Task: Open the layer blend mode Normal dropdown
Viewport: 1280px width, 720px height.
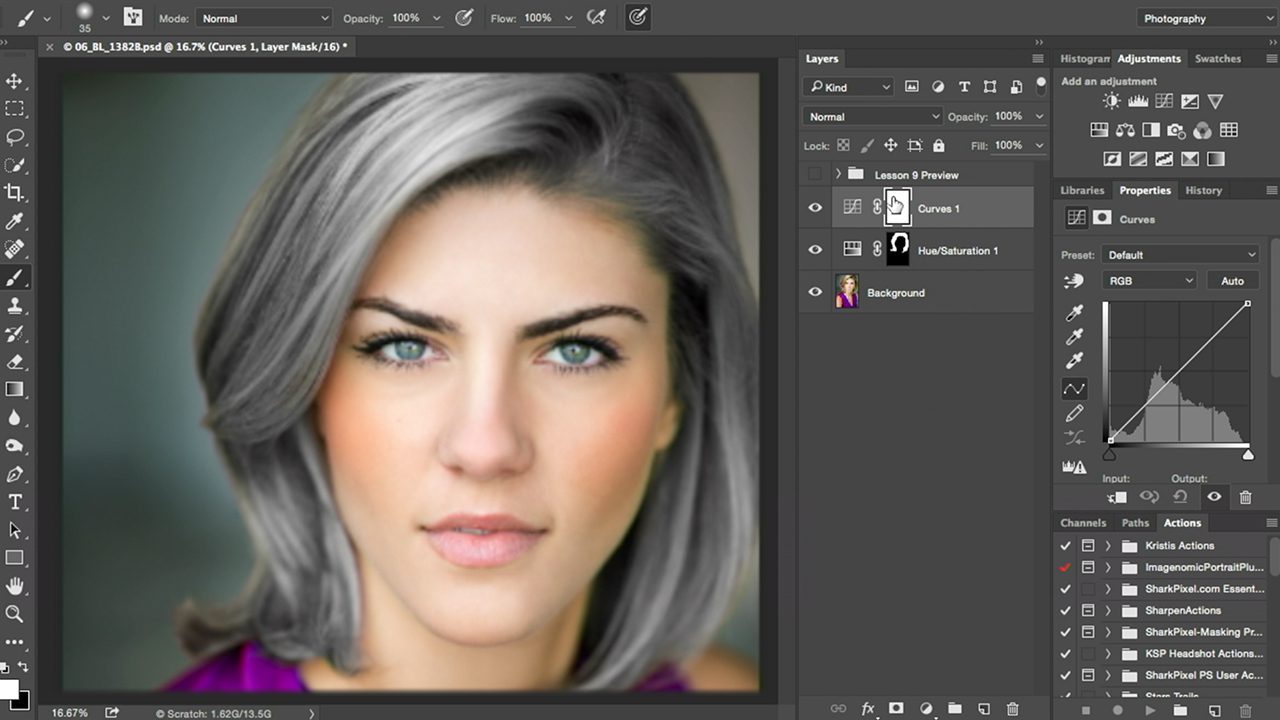Action: pos(873,116)
